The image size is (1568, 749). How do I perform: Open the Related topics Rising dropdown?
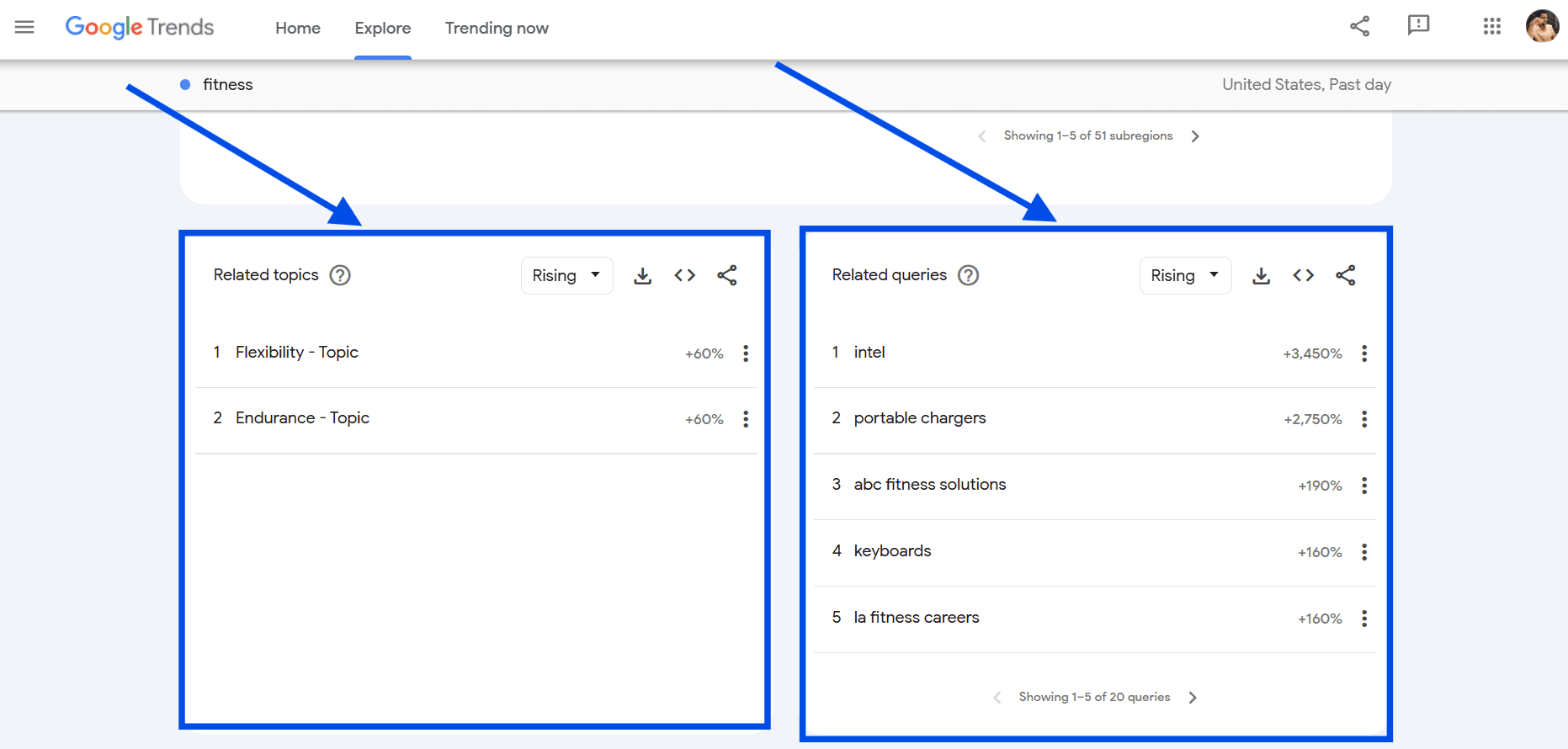[566, 275]
